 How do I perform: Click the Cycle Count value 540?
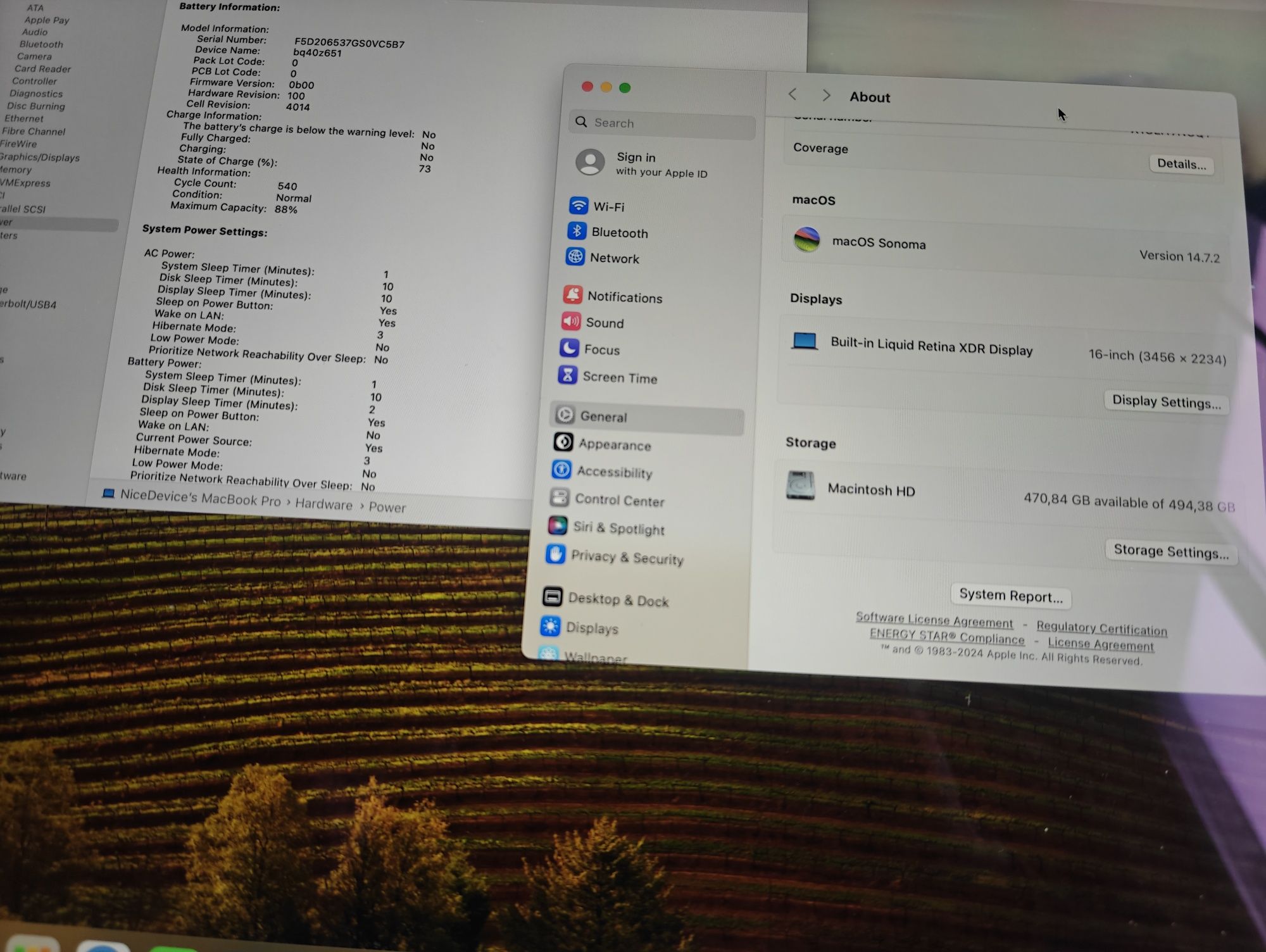coord(287,186)
